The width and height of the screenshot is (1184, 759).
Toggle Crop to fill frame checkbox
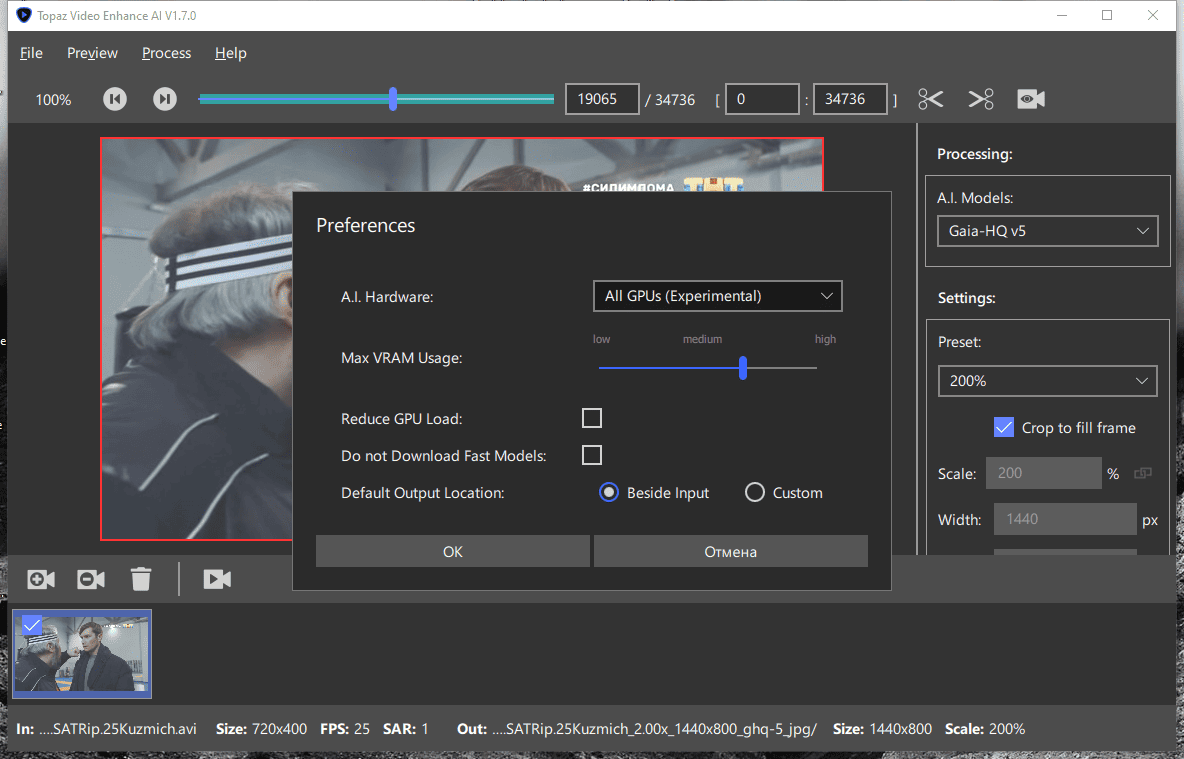1004,427
